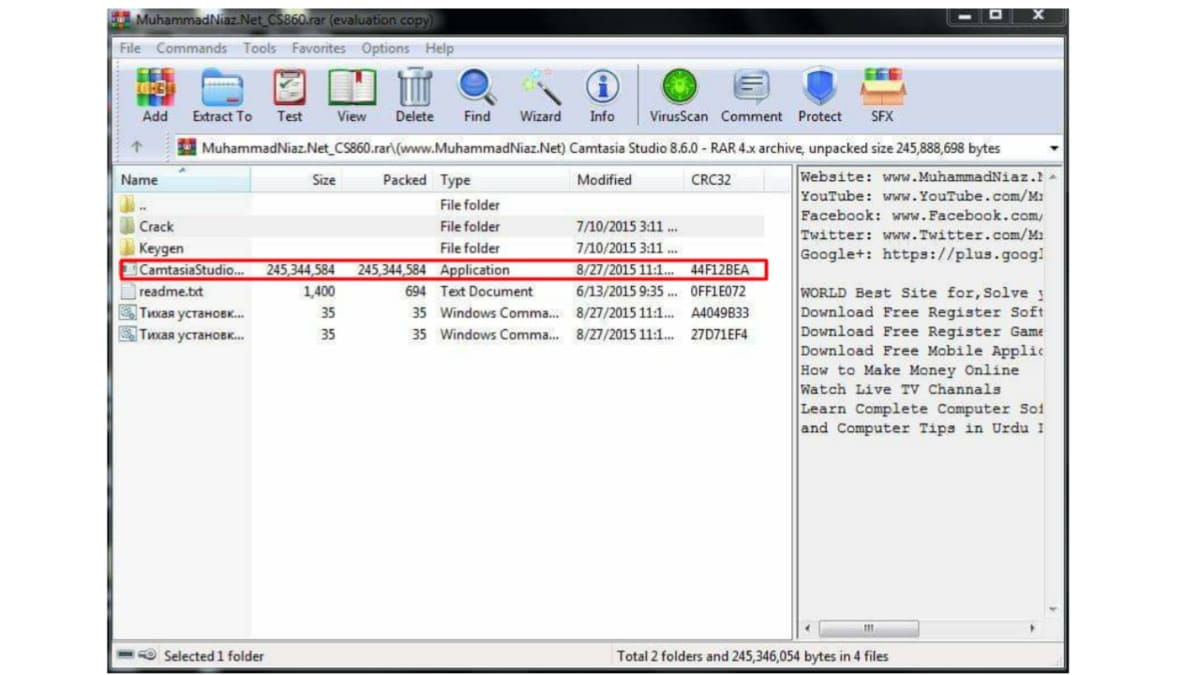Click WinRAR title bar icon

[122, 18]
